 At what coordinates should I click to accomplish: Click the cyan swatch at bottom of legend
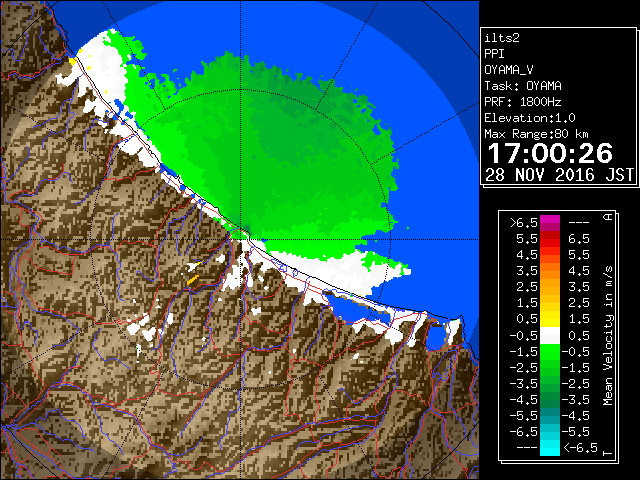550,448
